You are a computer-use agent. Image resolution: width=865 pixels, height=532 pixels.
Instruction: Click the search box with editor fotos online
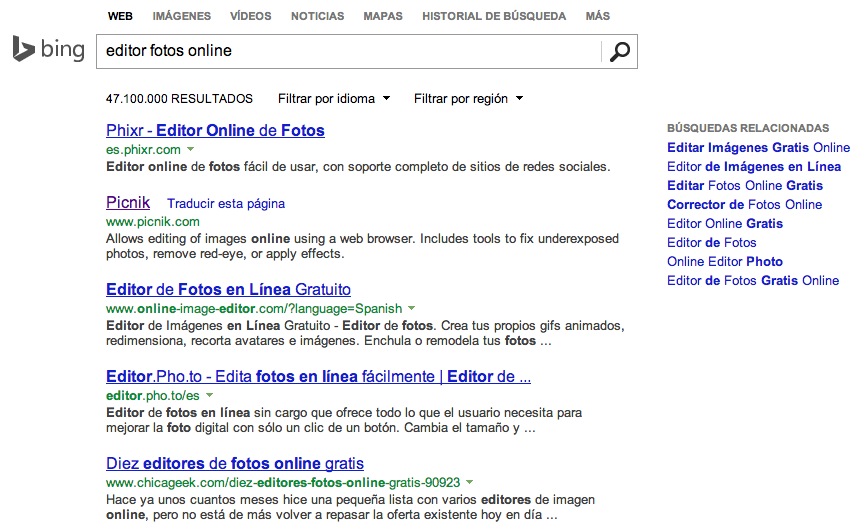pyautogui.click(x=348, y=51)
